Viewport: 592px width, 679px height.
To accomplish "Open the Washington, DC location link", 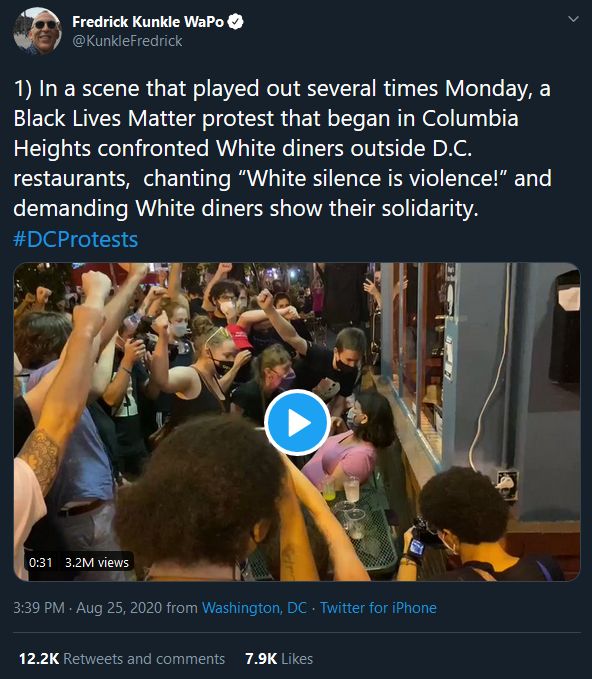I will pyautogui.click(x=254, y=608).
